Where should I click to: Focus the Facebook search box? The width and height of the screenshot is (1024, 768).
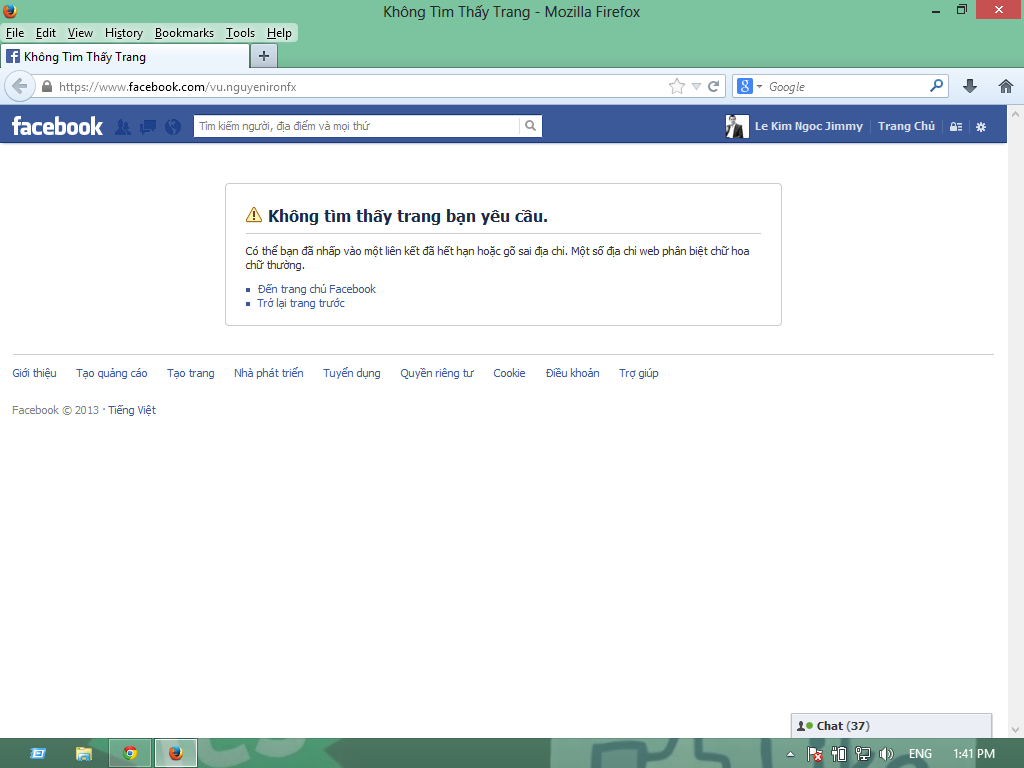(357, 126)
